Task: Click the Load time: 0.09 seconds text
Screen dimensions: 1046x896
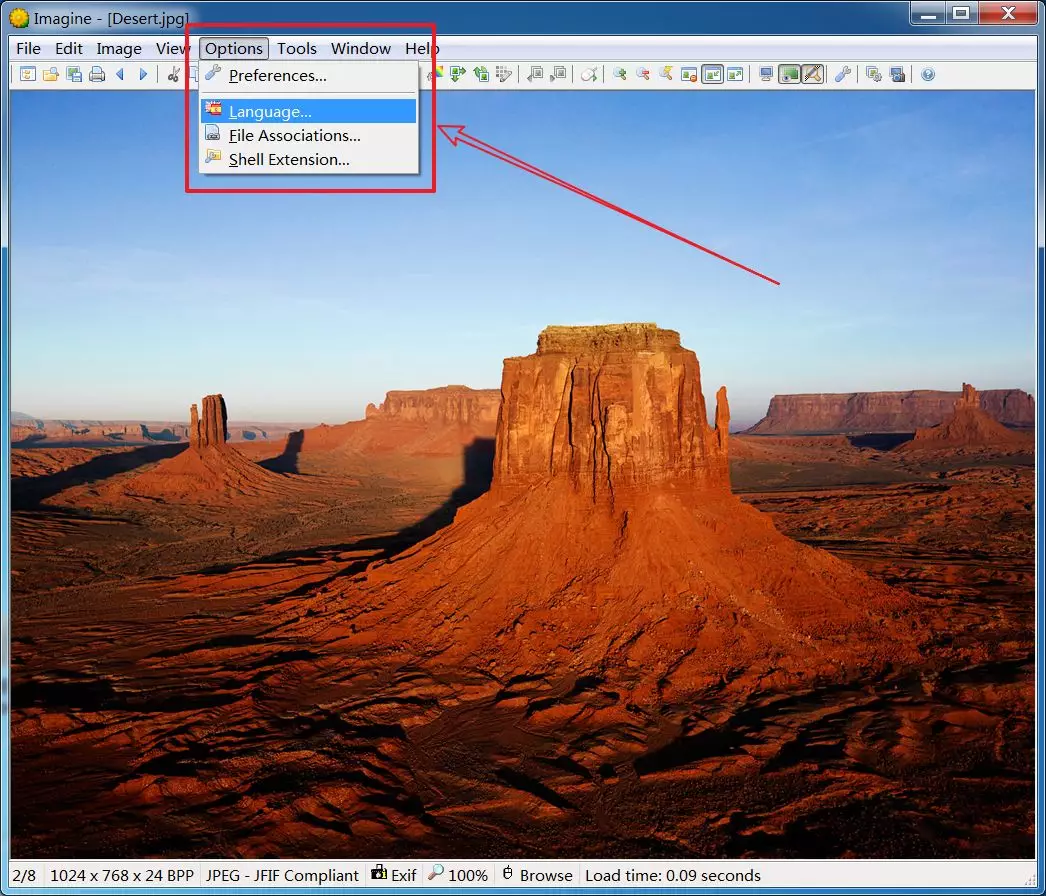Action: [x=672, y=875]
